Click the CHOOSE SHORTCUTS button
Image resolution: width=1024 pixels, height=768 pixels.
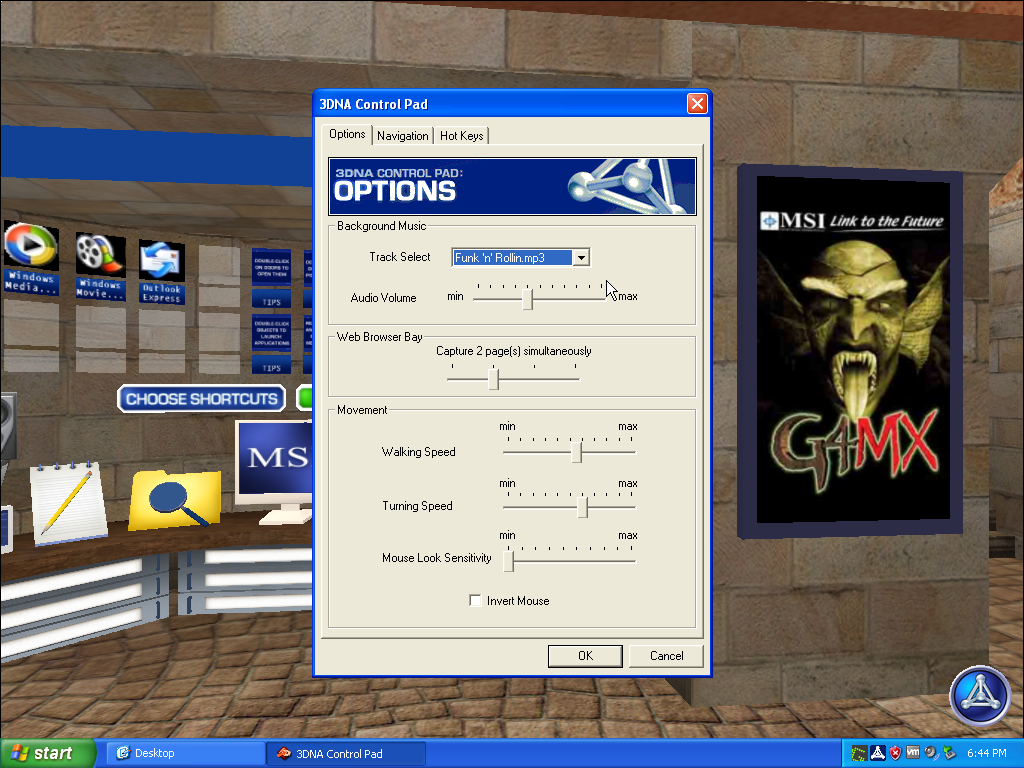201,399
